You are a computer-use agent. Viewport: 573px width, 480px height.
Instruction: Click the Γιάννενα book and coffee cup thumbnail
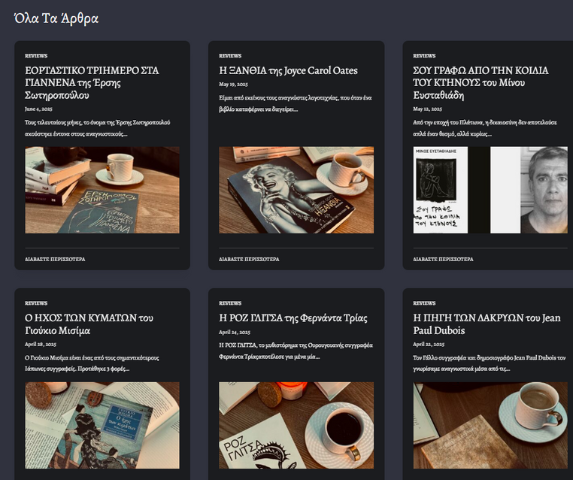[x=102, y=190]
